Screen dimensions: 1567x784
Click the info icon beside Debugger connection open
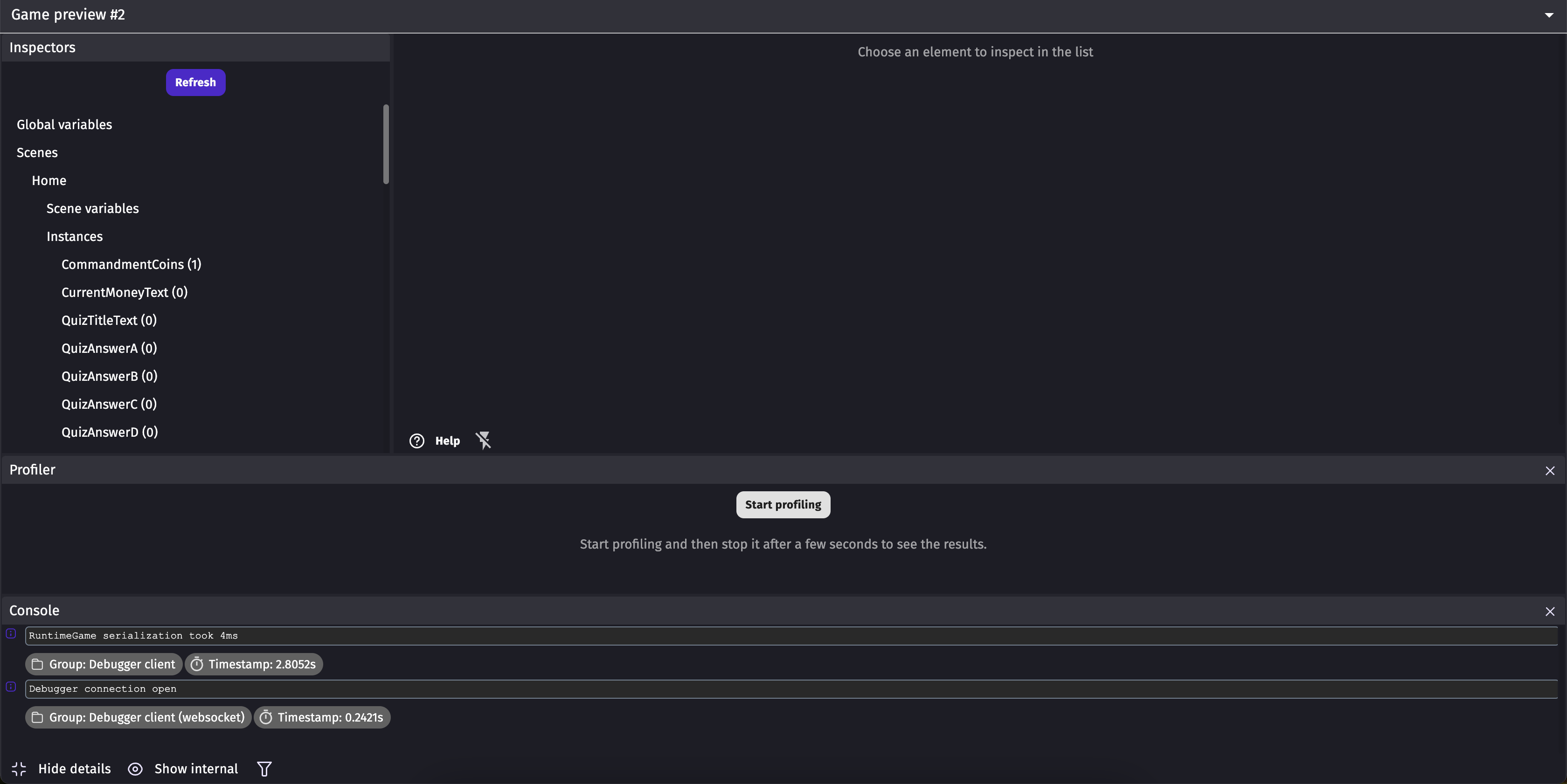pos(11,686)
